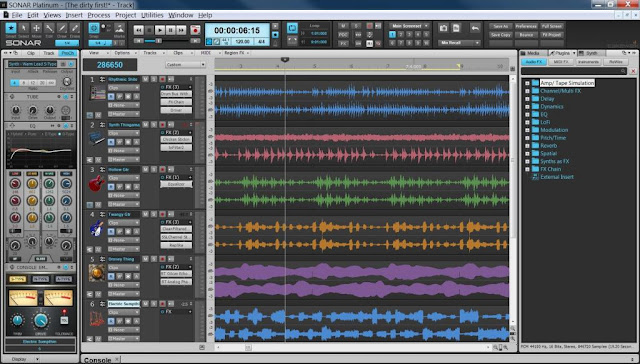Open the Process menu
This screenshot has height=364, width=640.
click(99, 15)
